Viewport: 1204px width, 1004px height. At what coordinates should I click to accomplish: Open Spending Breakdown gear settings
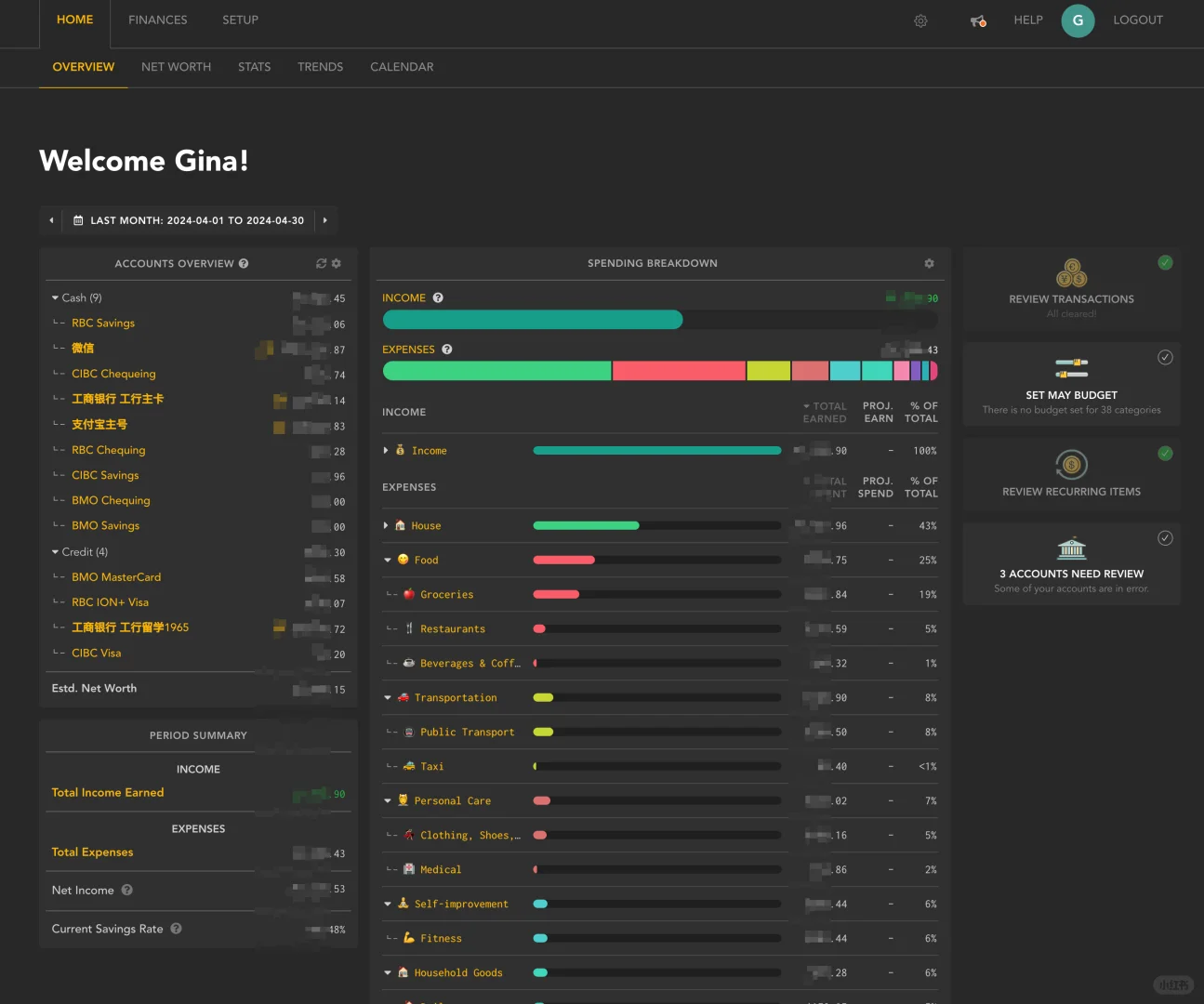929,263
